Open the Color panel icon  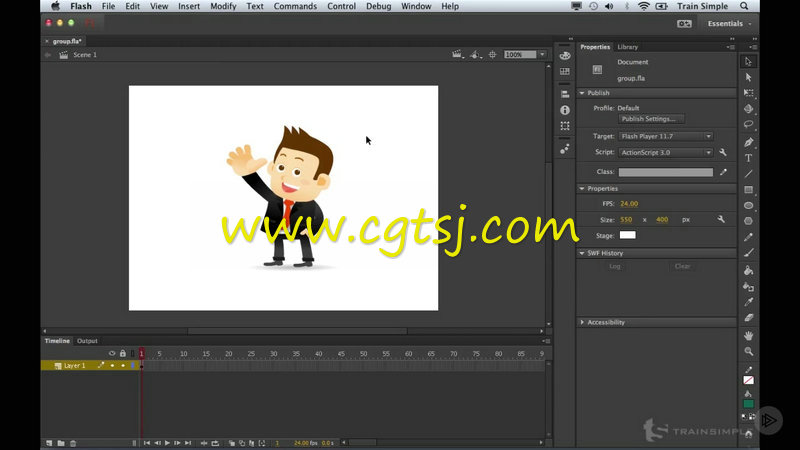[x=564, y=56]
